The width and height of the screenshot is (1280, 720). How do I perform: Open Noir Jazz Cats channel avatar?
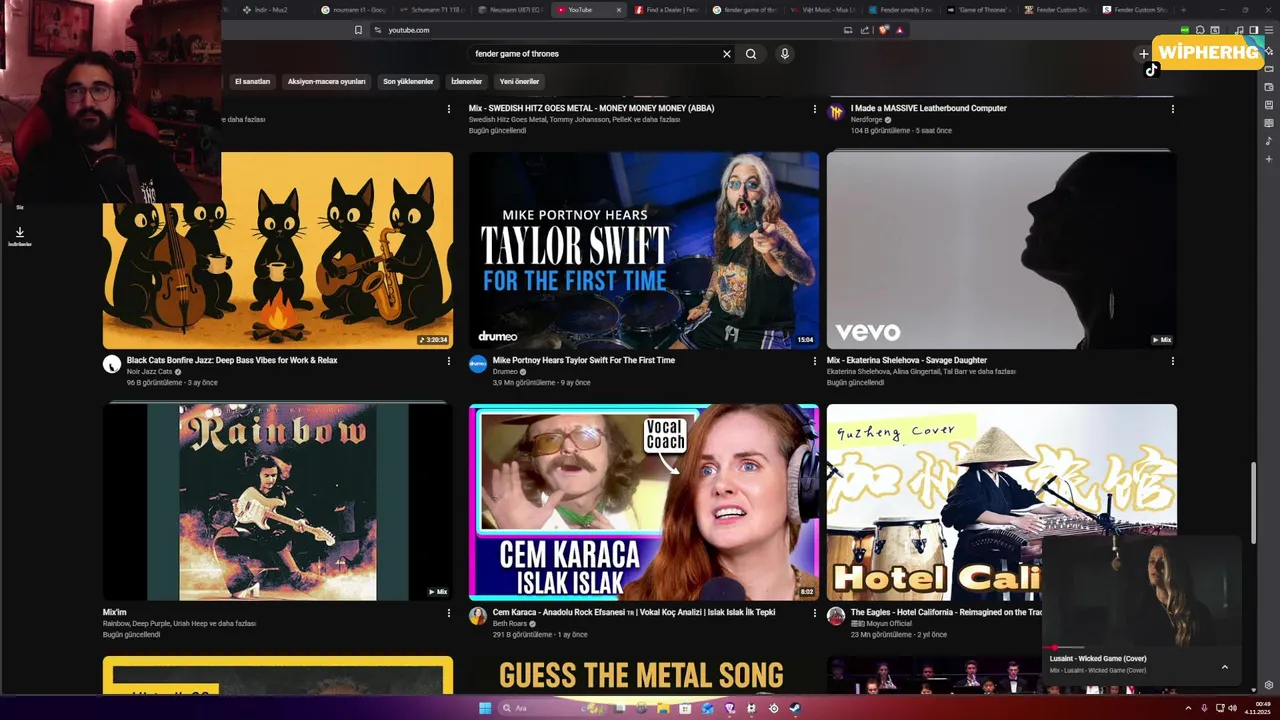112,364
